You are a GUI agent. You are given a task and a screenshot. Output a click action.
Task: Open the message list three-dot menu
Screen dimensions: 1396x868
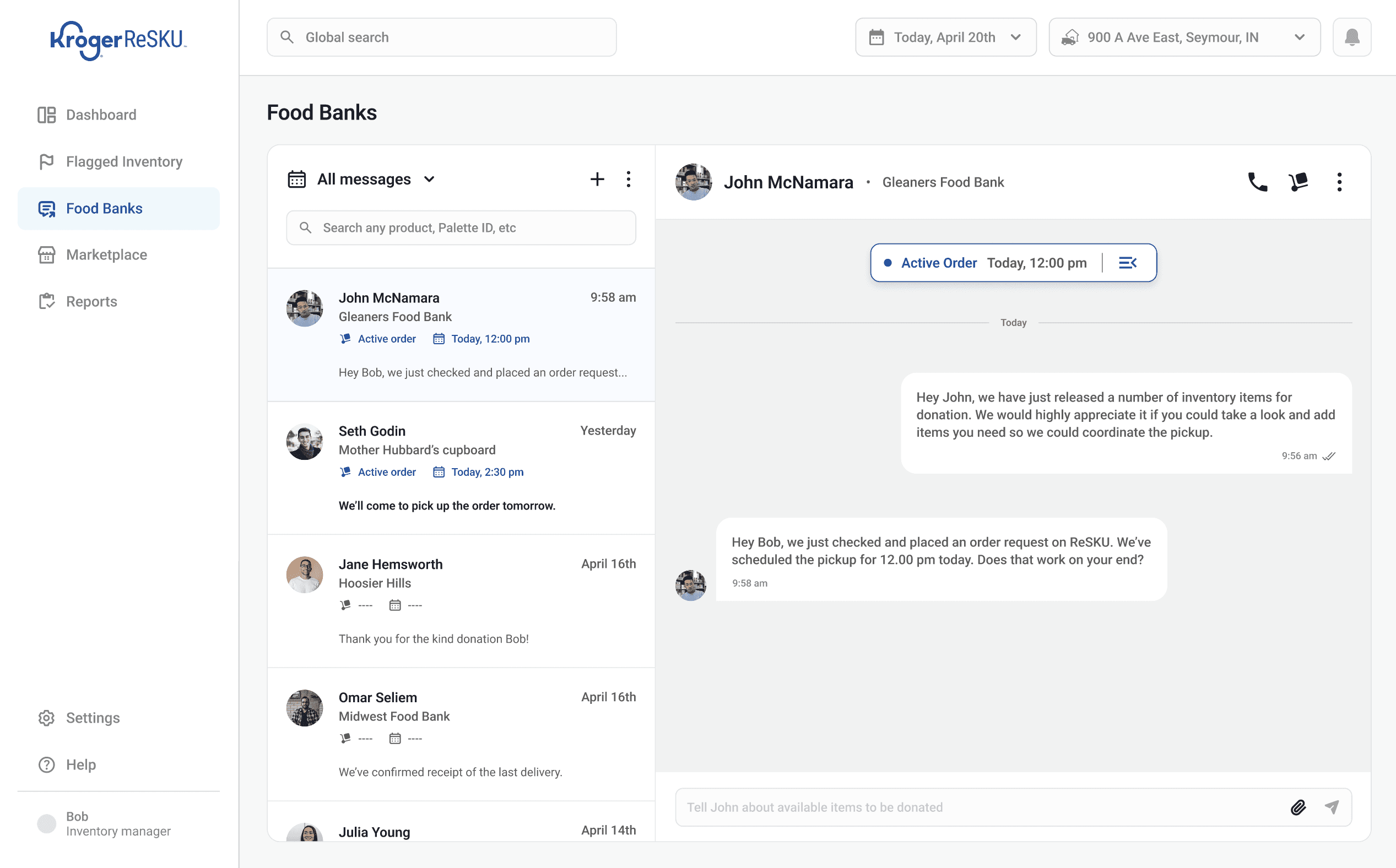pos(628,179)
